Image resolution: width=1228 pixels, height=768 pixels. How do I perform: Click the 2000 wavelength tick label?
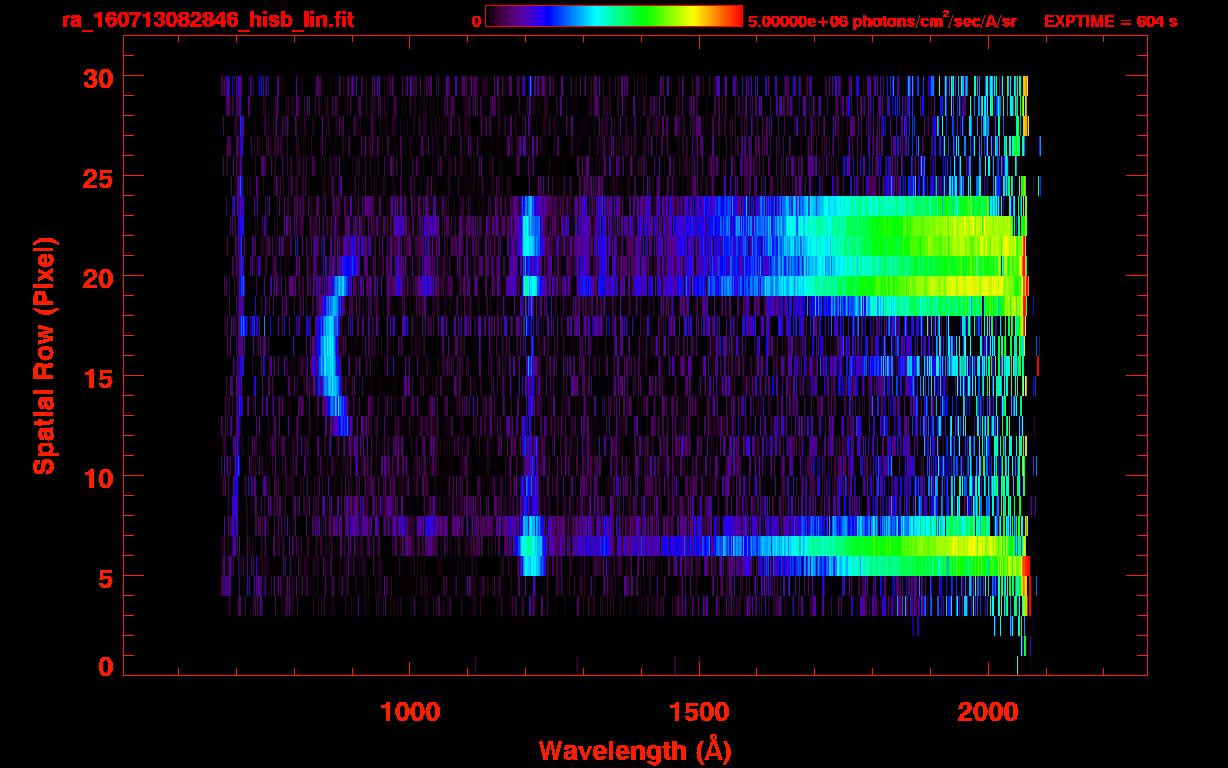(988, 711)
